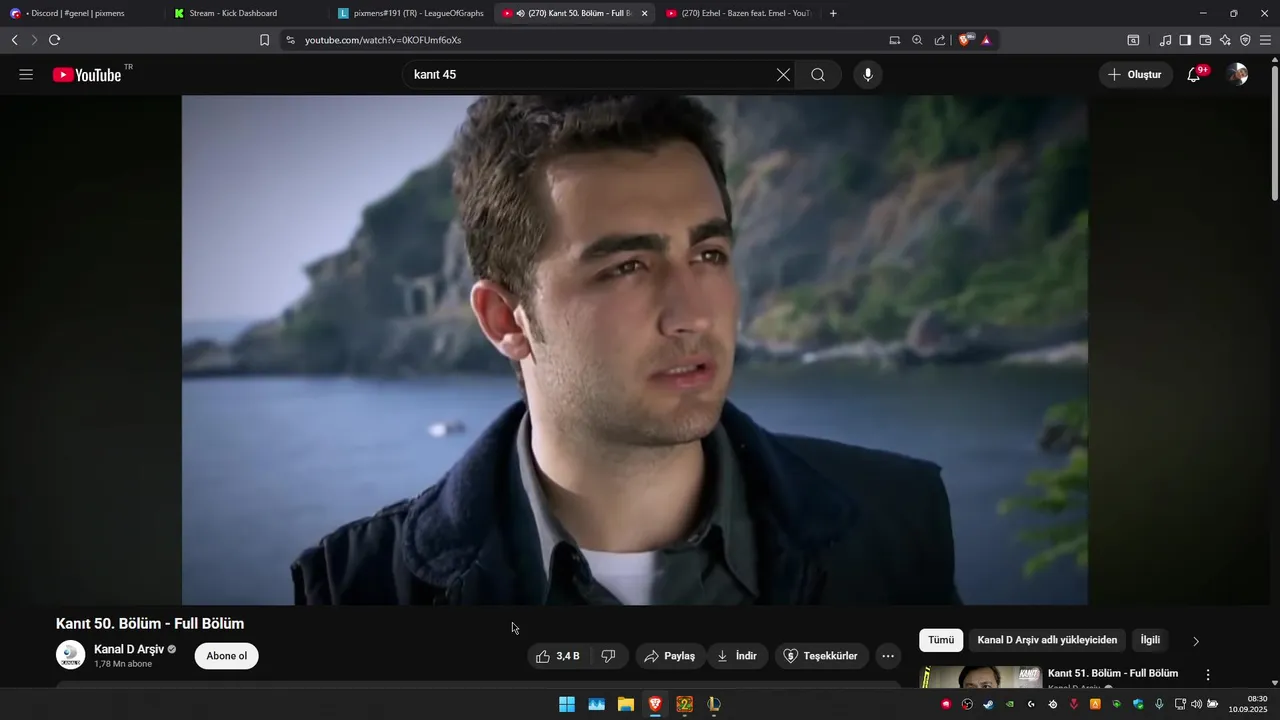This screenshot has height=720, width=1280.
Task: Open the account avatar menu
Action: click(x=1238, y=75)
